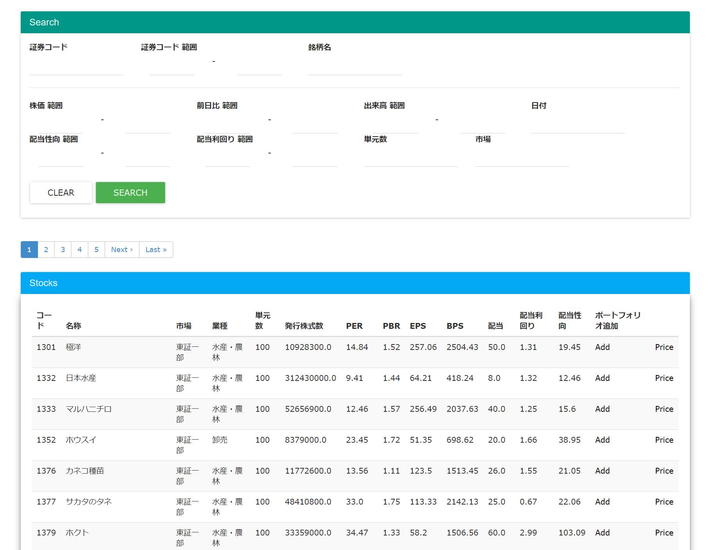Click the 配当利回り 範囲 upper bound field
Viewport: 720px width, 550px height.
pyautogui.click(x=315, y=158)
